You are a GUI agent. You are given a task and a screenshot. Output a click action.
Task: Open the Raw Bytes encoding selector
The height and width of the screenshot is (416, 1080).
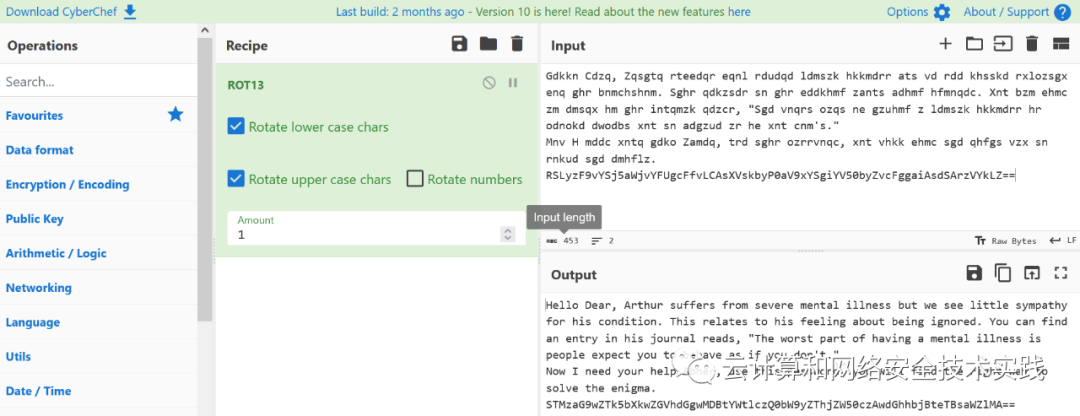(x=1006, y=241)
